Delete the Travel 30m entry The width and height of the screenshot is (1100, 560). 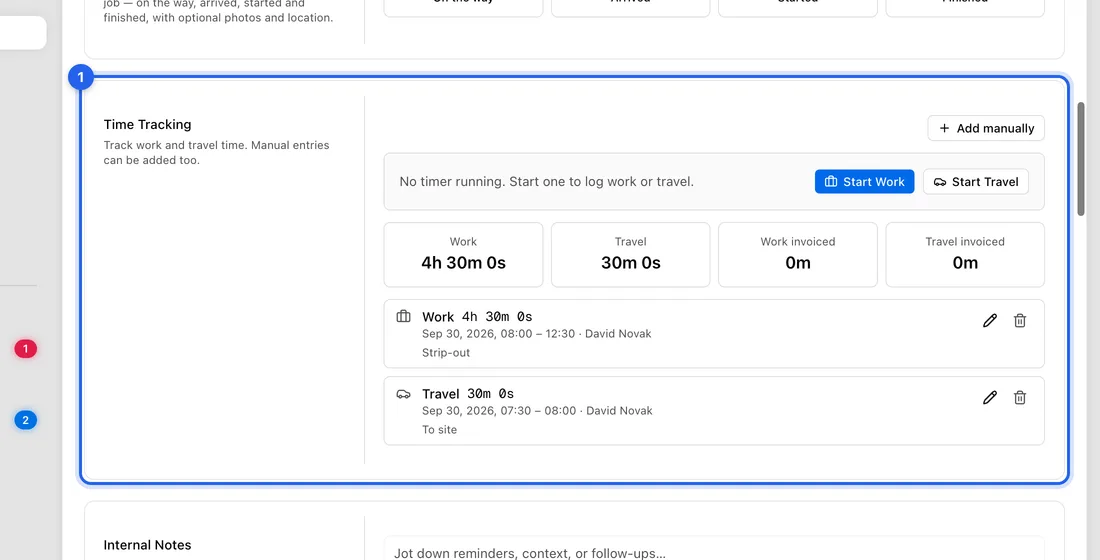(x=1020, y=398)
